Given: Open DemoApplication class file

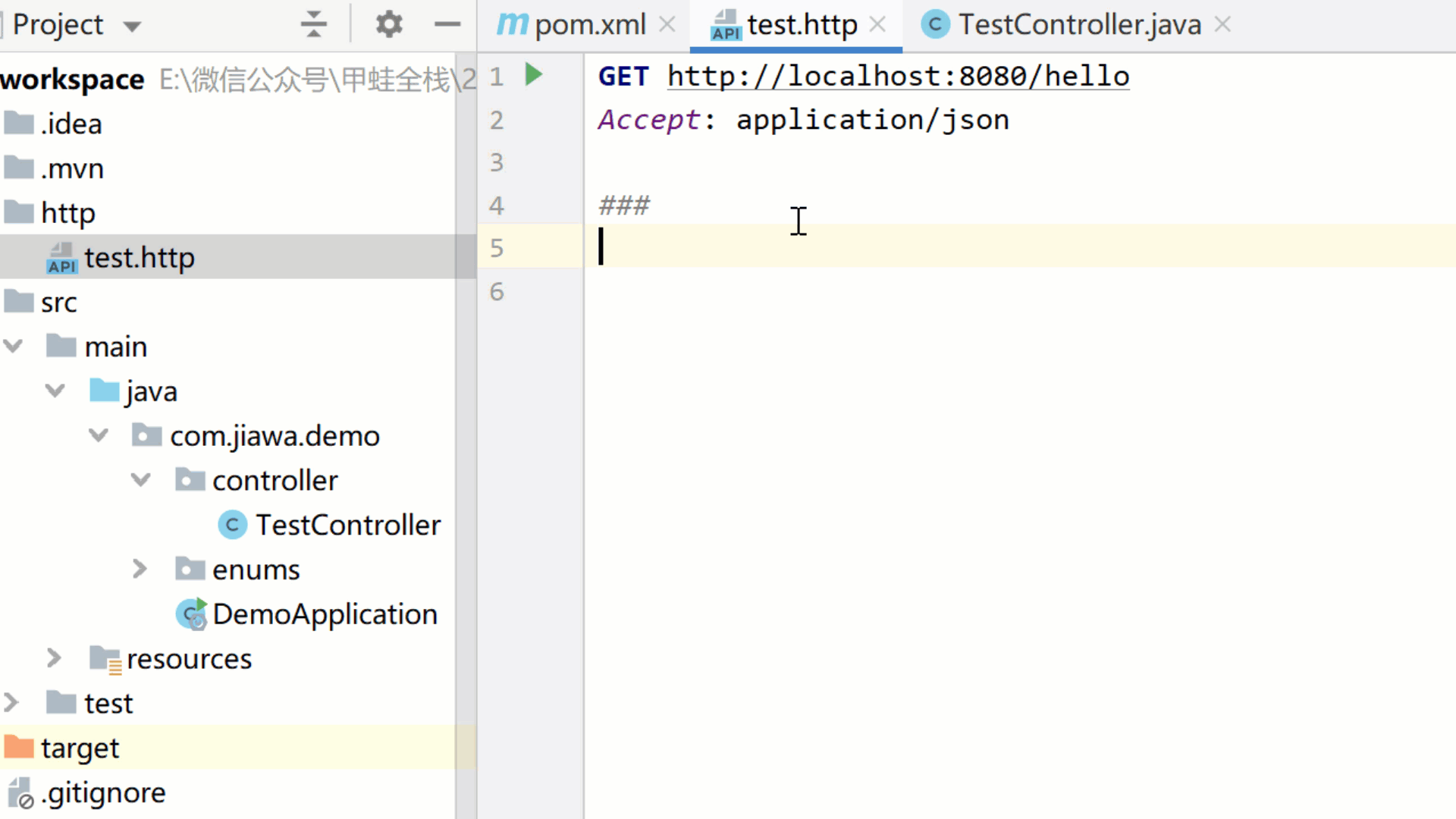Looking at the screenshot, I should click(x=325, y=614).
